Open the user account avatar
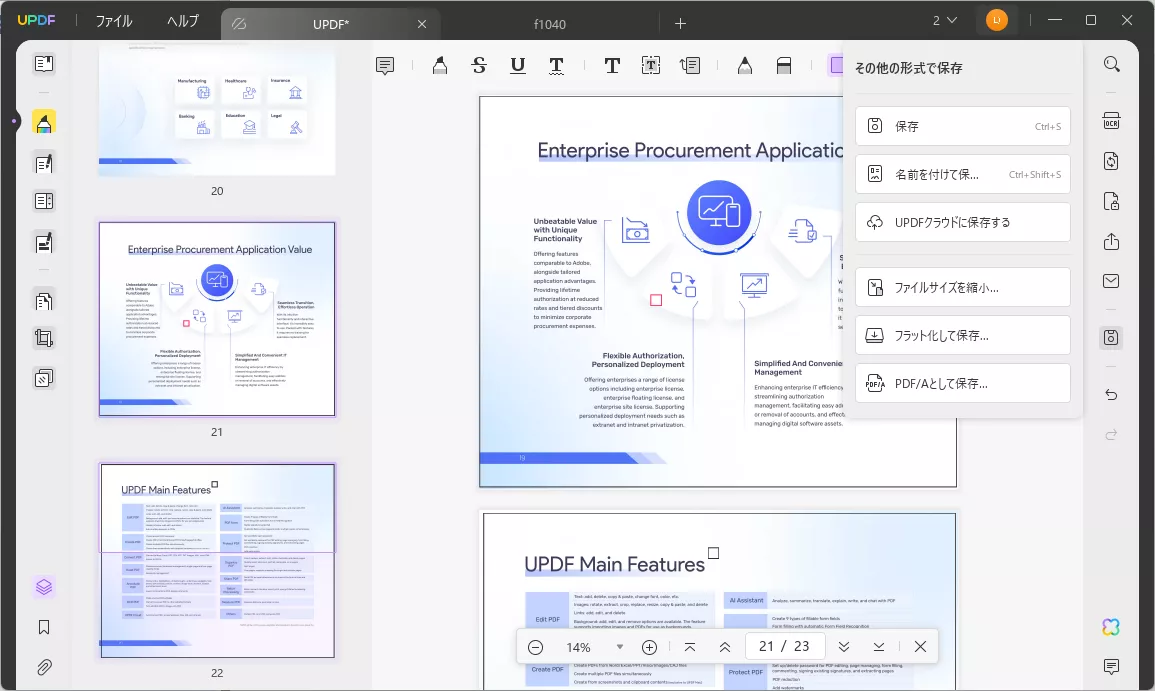The image size is (1155, 691). click(x=997, y=21)
